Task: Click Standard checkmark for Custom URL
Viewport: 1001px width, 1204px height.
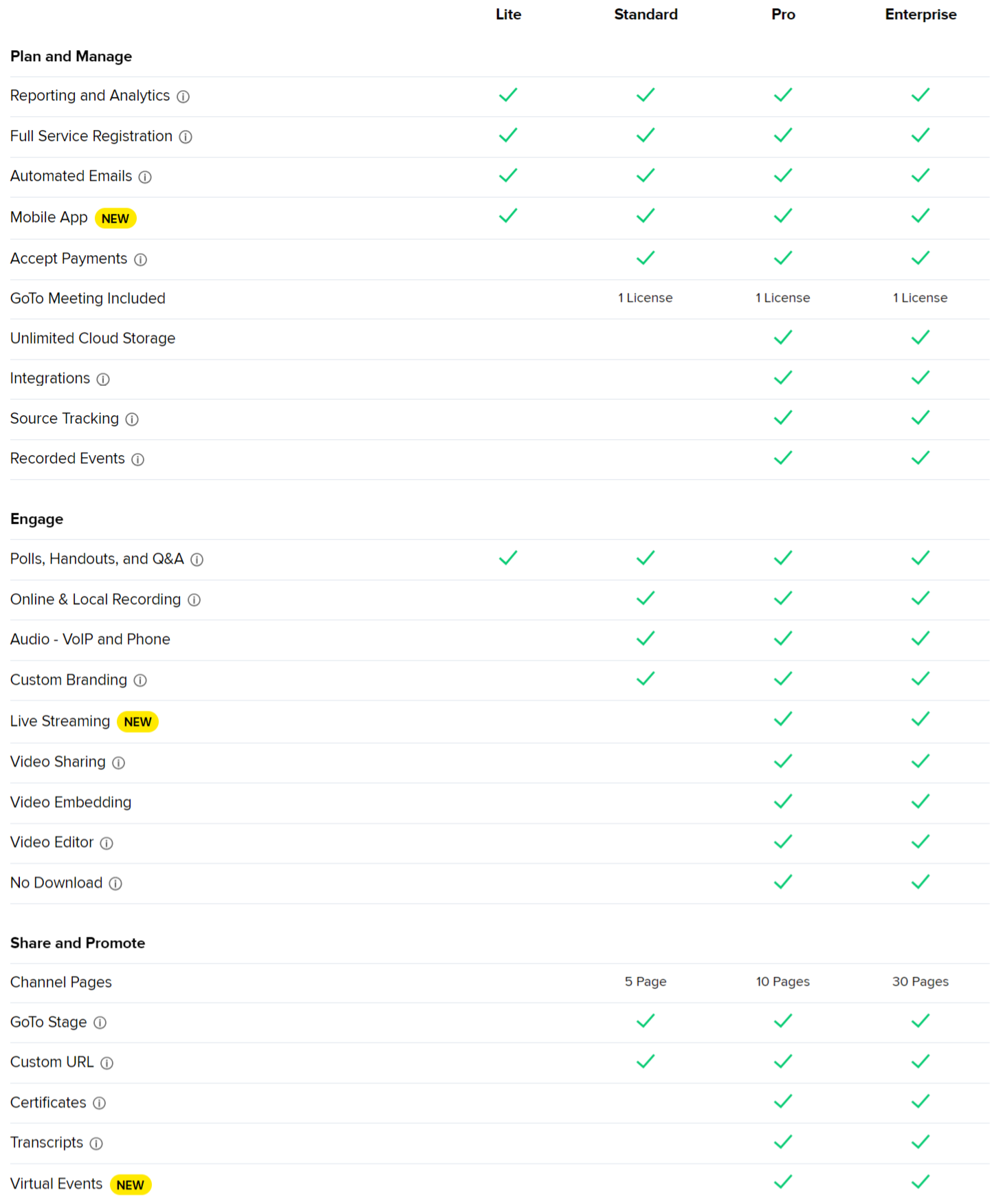Action: (x=646, y=1062)
